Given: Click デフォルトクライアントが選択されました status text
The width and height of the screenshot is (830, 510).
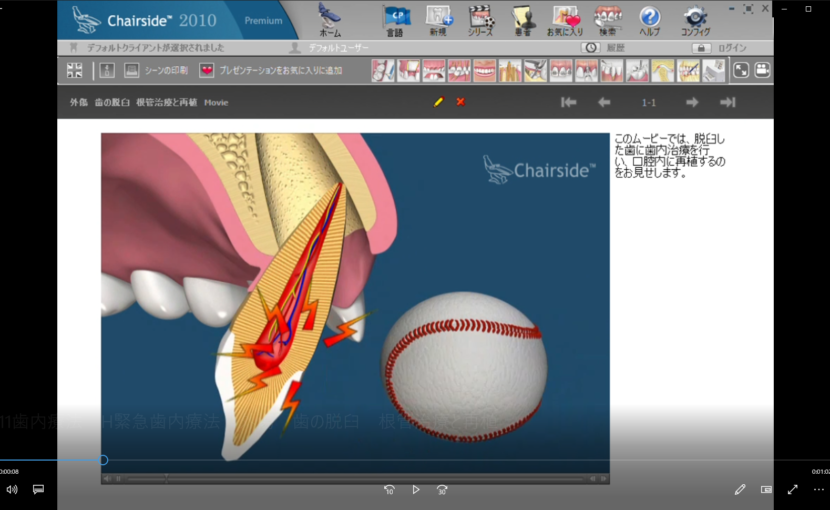Looking at the screenshot, I should tap(156, 48).
